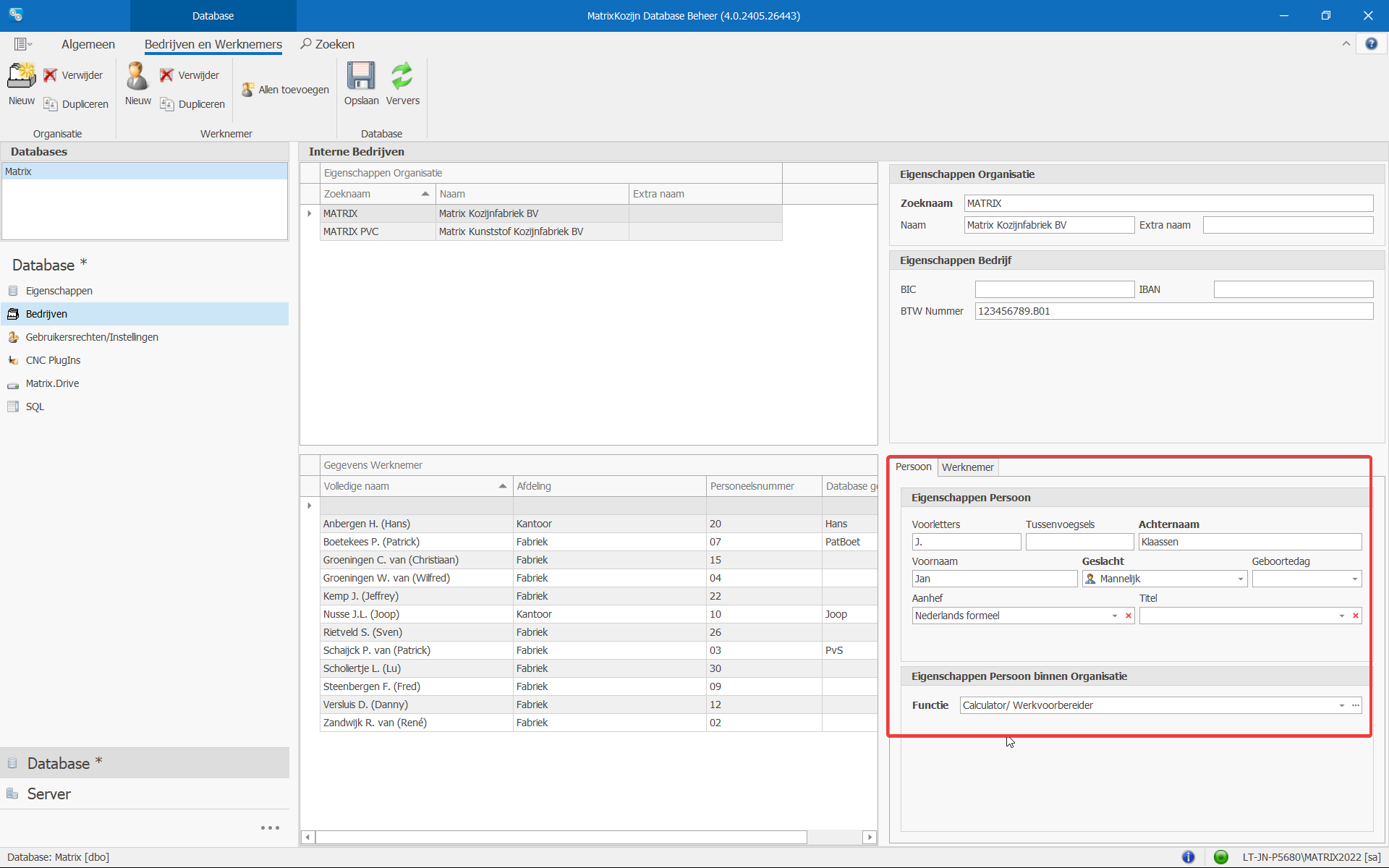
Task: Select Kemp J. (Jeffrey) row
Action: pos(599,596)
